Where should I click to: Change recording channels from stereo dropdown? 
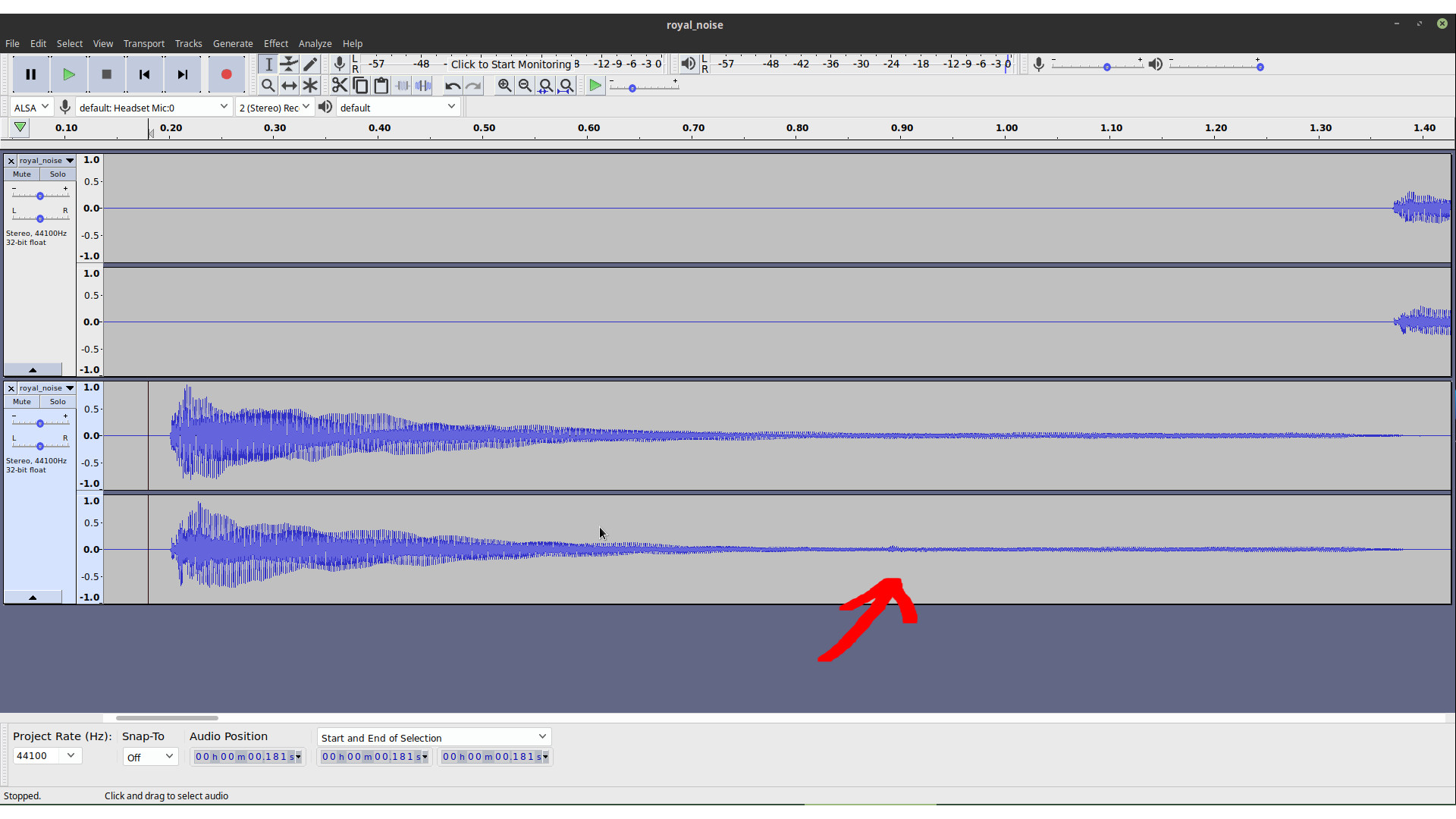click(274, 107)
